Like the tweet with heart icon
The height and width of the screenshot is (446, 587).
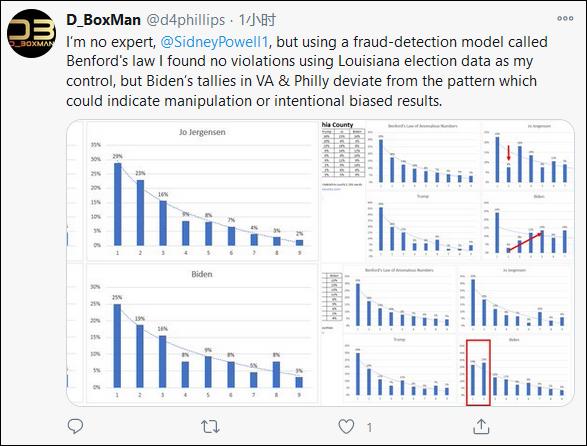click(346, 427)
